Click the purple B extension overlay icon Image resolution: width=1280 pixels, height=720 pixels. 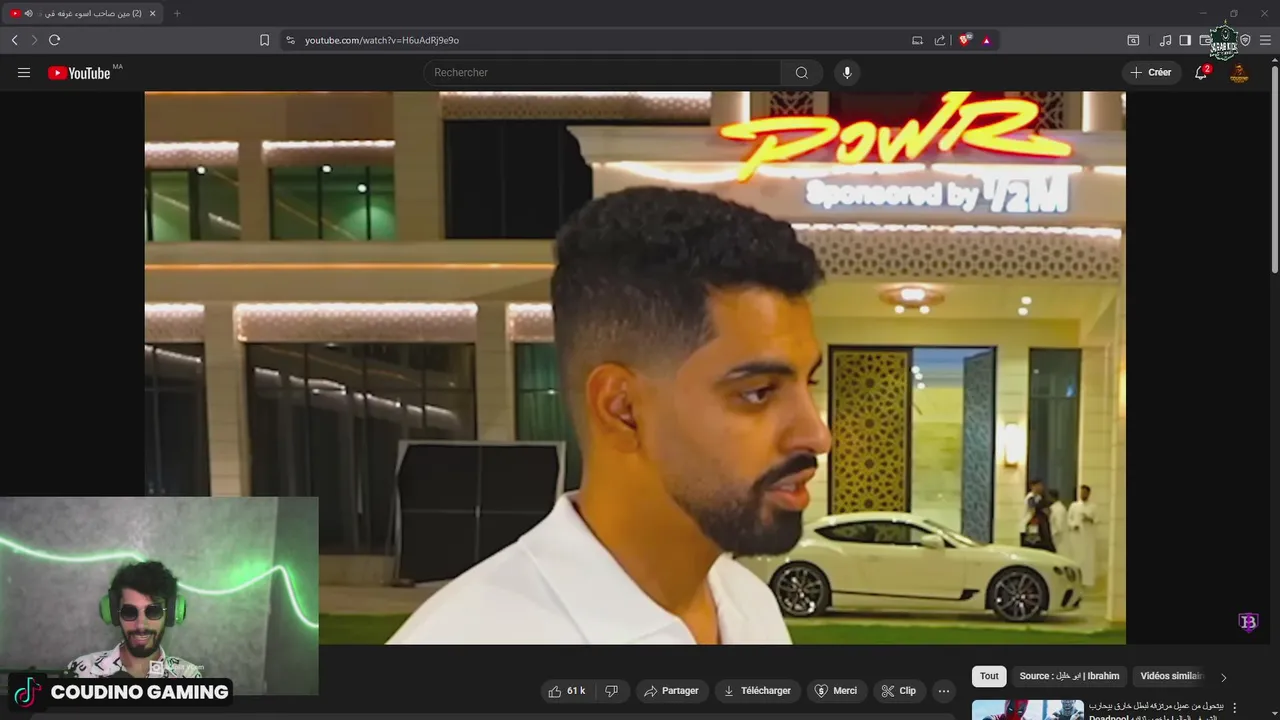point(1248,623)
